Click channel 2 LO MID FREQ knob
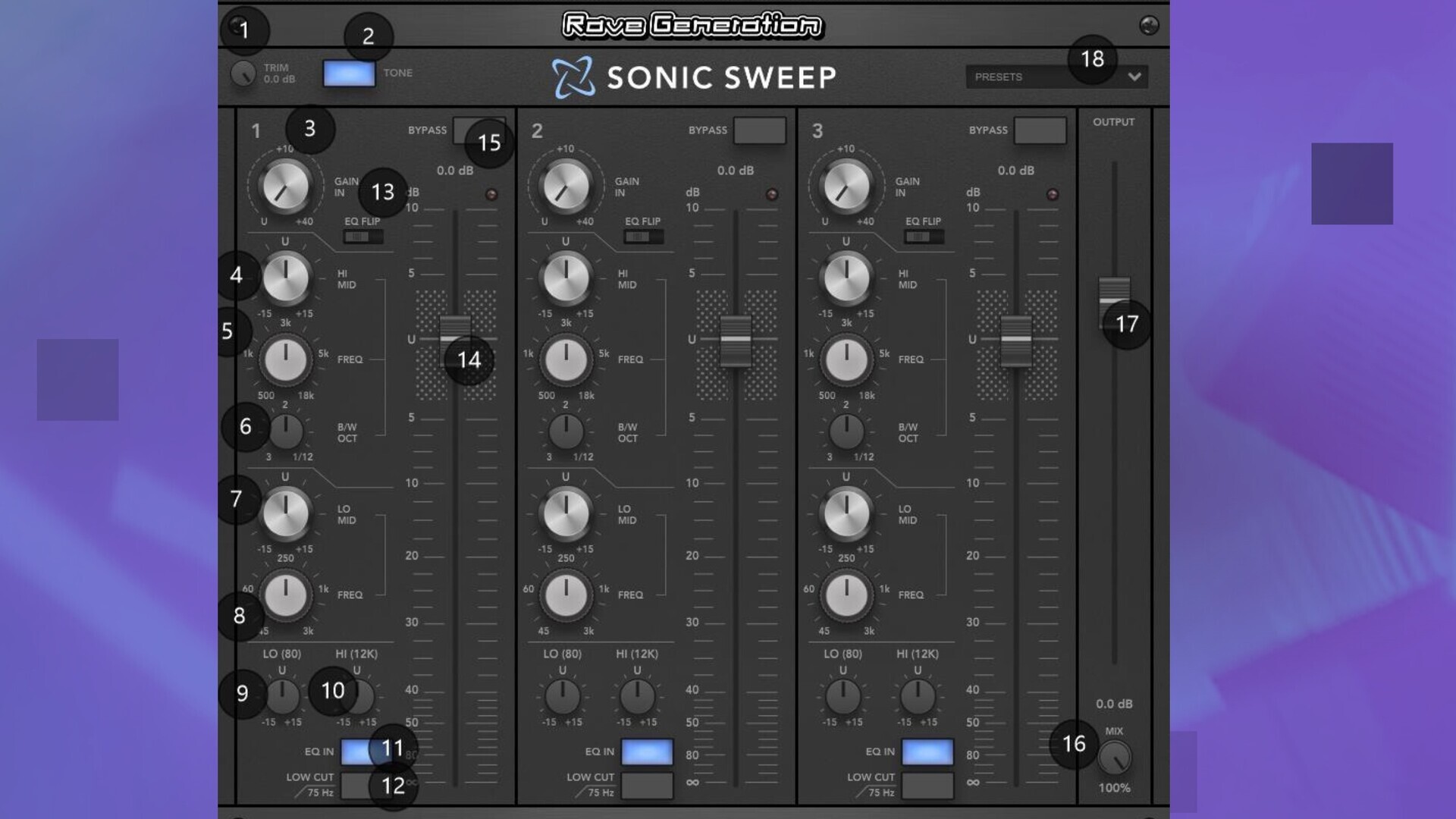Viewport: 1456px width, 819px height. click(566, 595)
